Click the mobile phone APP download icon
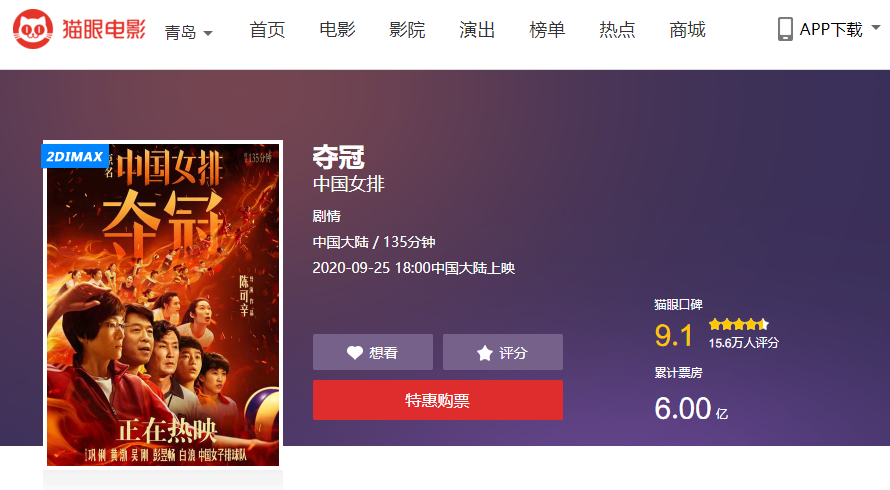 tap(785, 29)
